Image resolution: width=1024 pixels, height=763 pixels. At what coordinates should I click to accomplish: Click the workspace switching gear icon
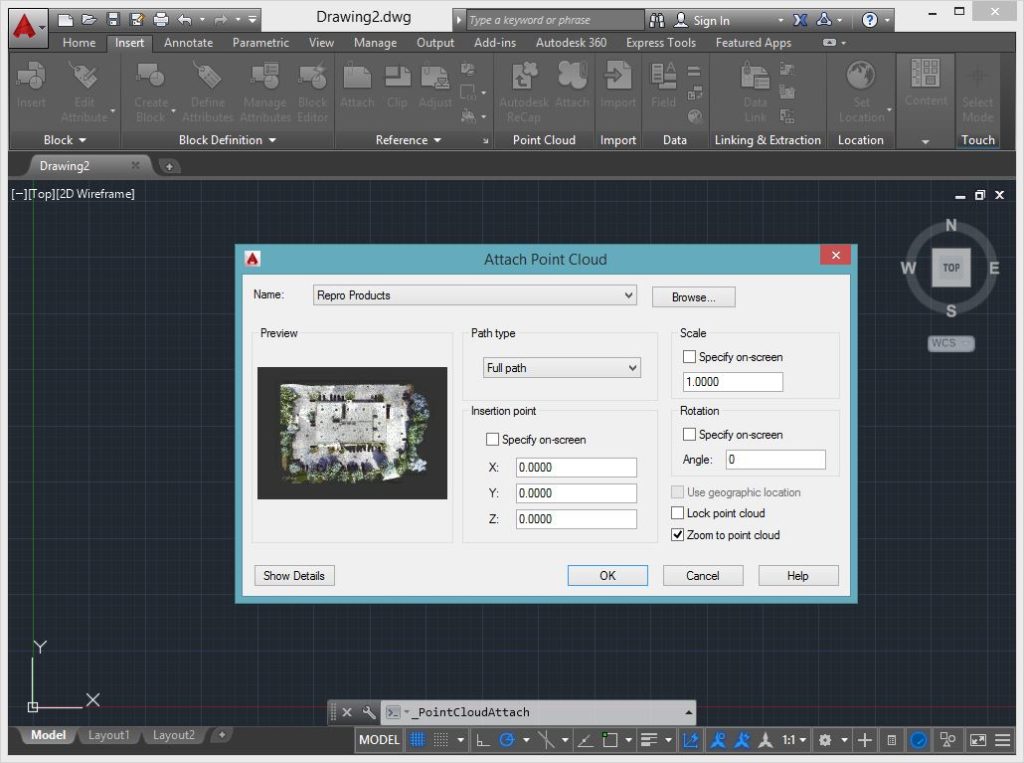[825, 739]
